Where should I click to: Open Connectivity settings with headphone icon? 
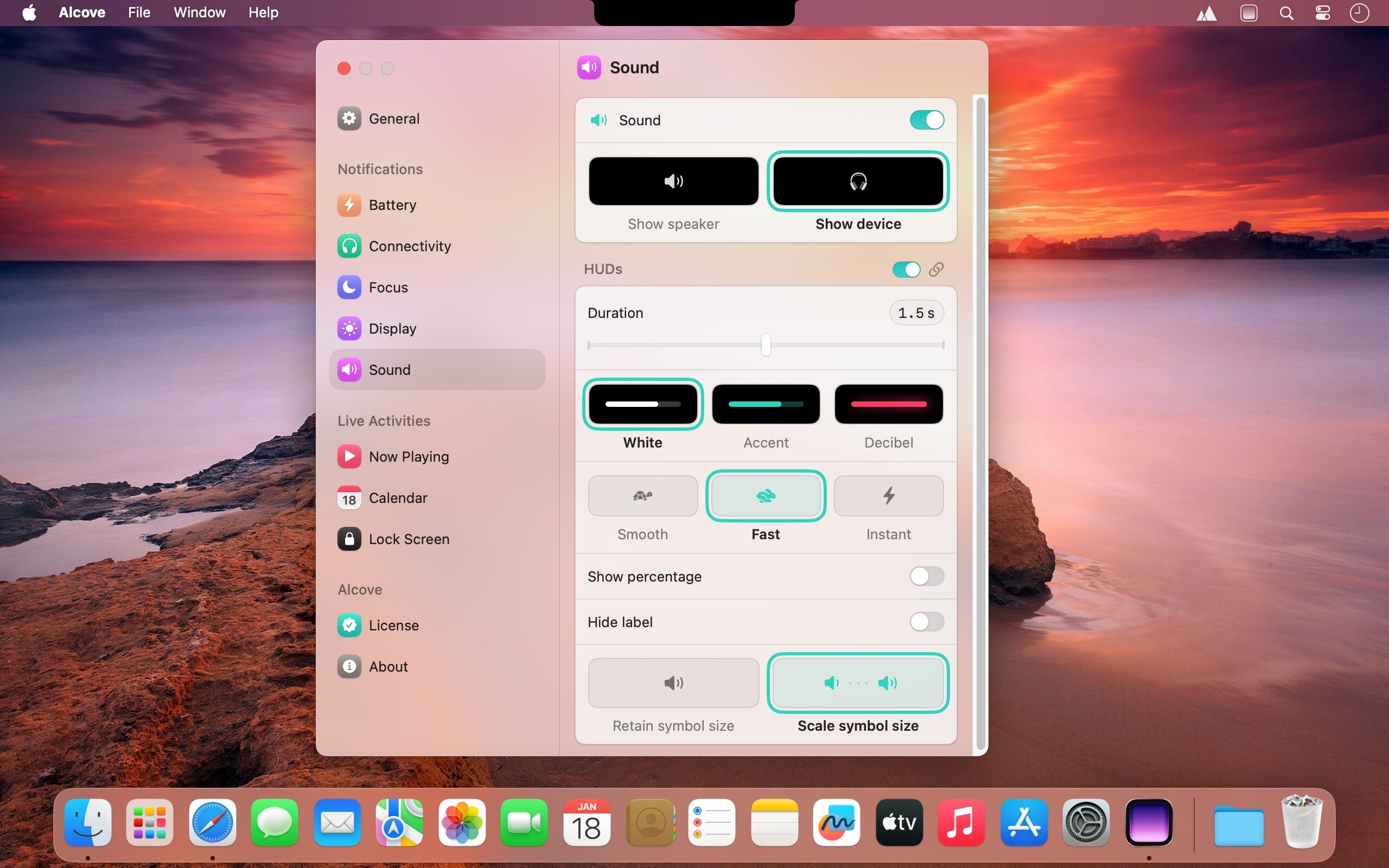click(409, 246)
